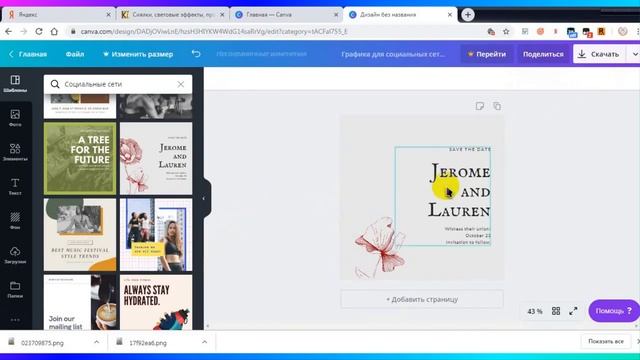The width and height of the screenshot is (640, 360).
Task: Open the Photos panel in sidebar
Action: 15,118
